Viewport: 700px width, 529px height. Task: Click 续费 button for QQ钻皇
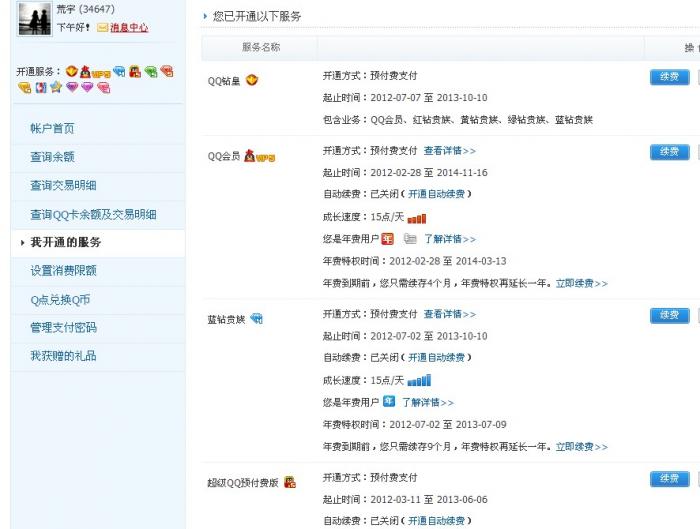(x=670, y=77)
